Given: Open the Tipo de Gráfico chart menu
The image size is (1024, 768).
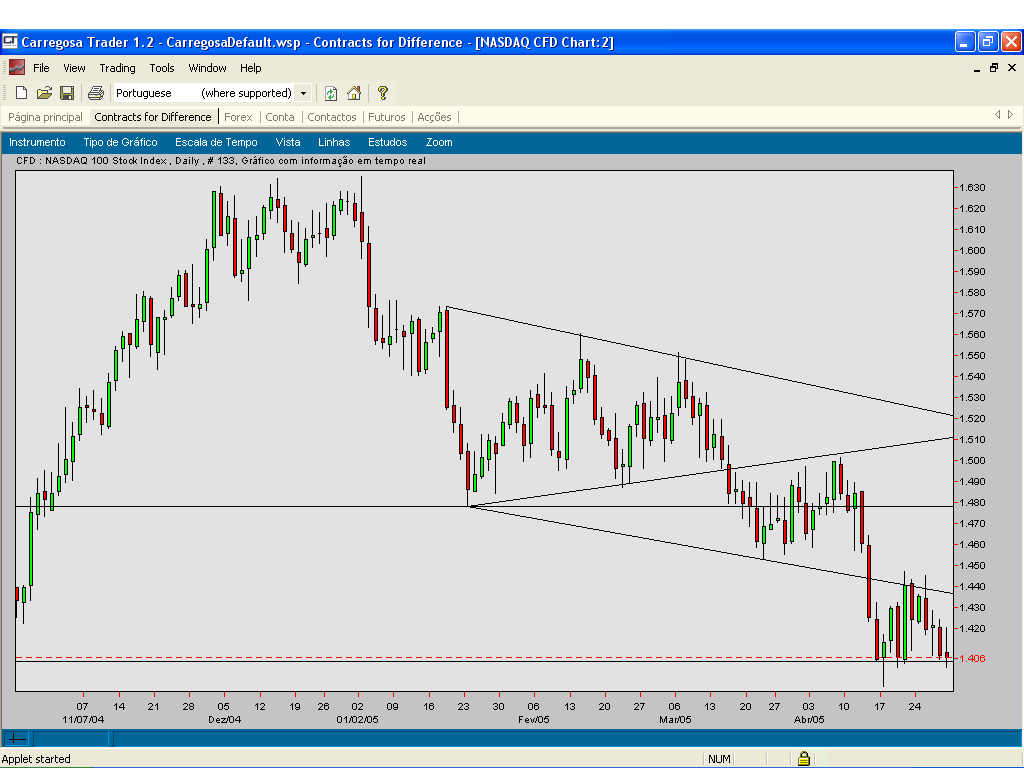Looking at the screenshot, I should (120, 142).
